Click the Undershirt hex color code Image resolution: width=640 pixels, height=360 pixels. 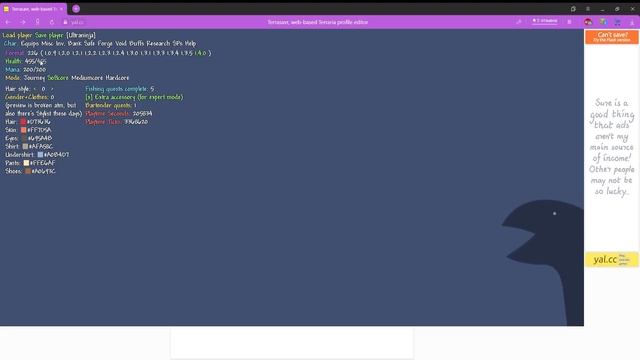(57, 155)
